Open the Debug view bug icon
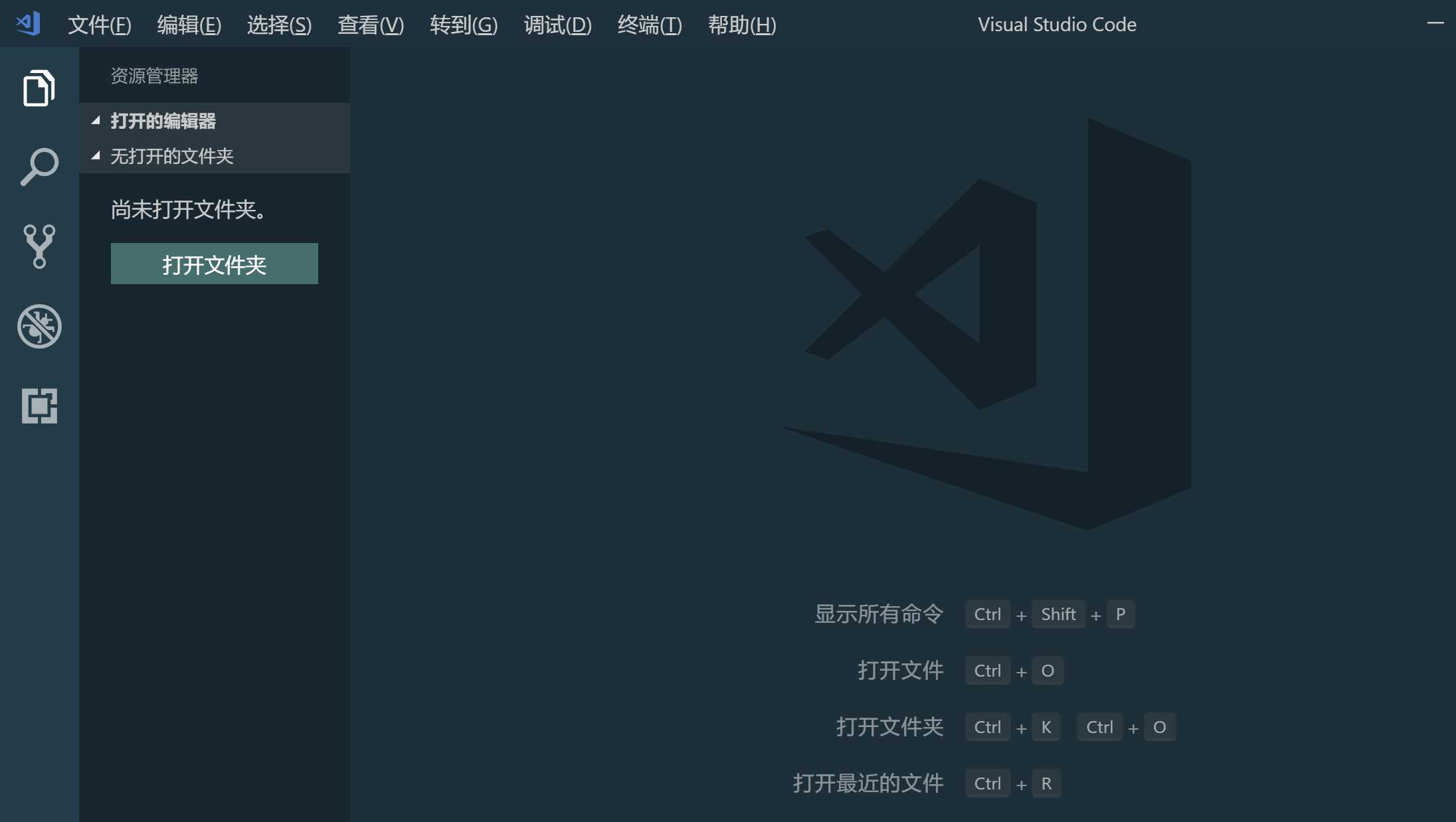The image size is (1456, 822). point(39,326)
